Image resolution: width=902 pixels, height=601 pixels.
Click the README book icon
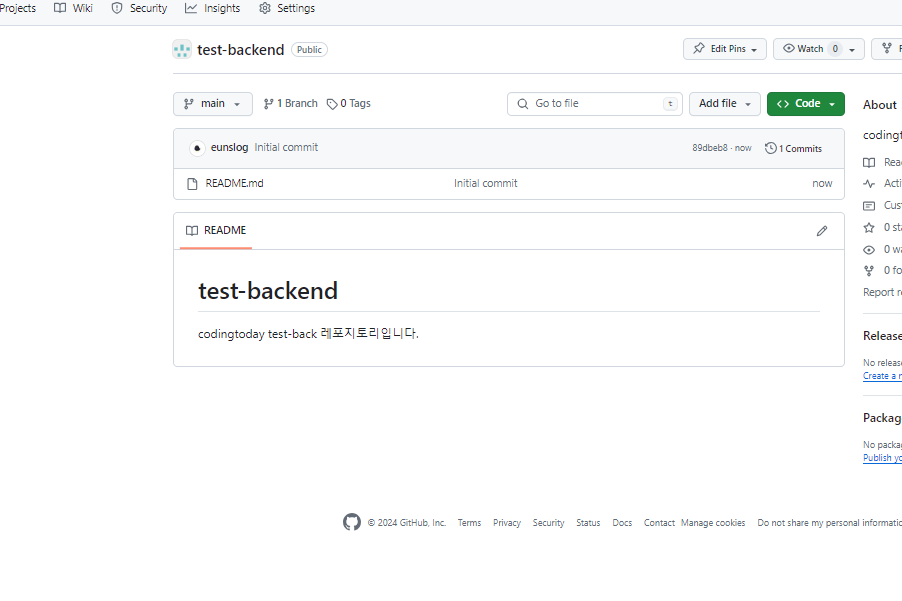point(192,231)
